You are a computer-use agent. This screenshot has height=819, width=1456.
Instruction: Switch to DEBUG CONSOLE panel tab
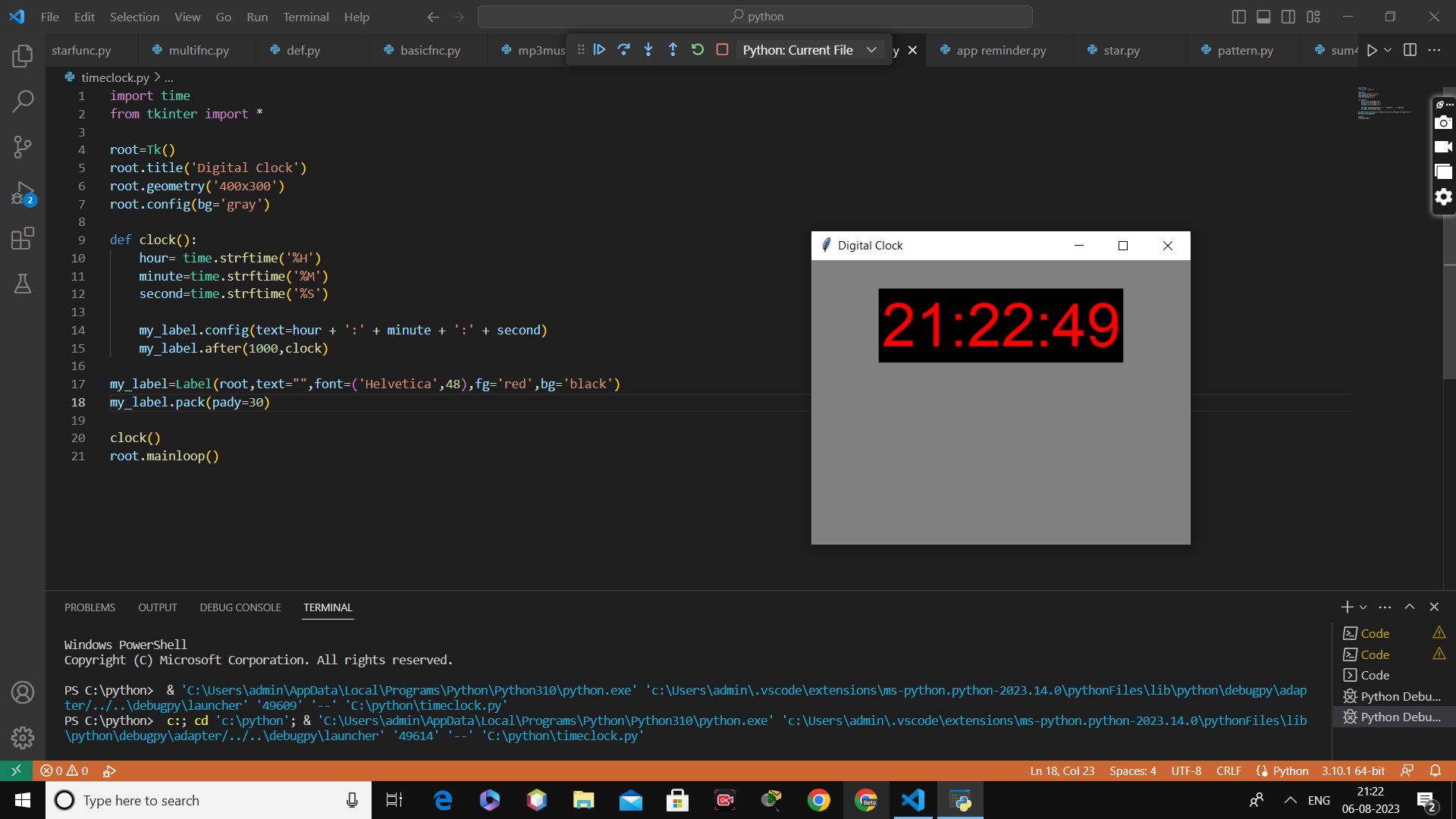click(x=240, y=607)
